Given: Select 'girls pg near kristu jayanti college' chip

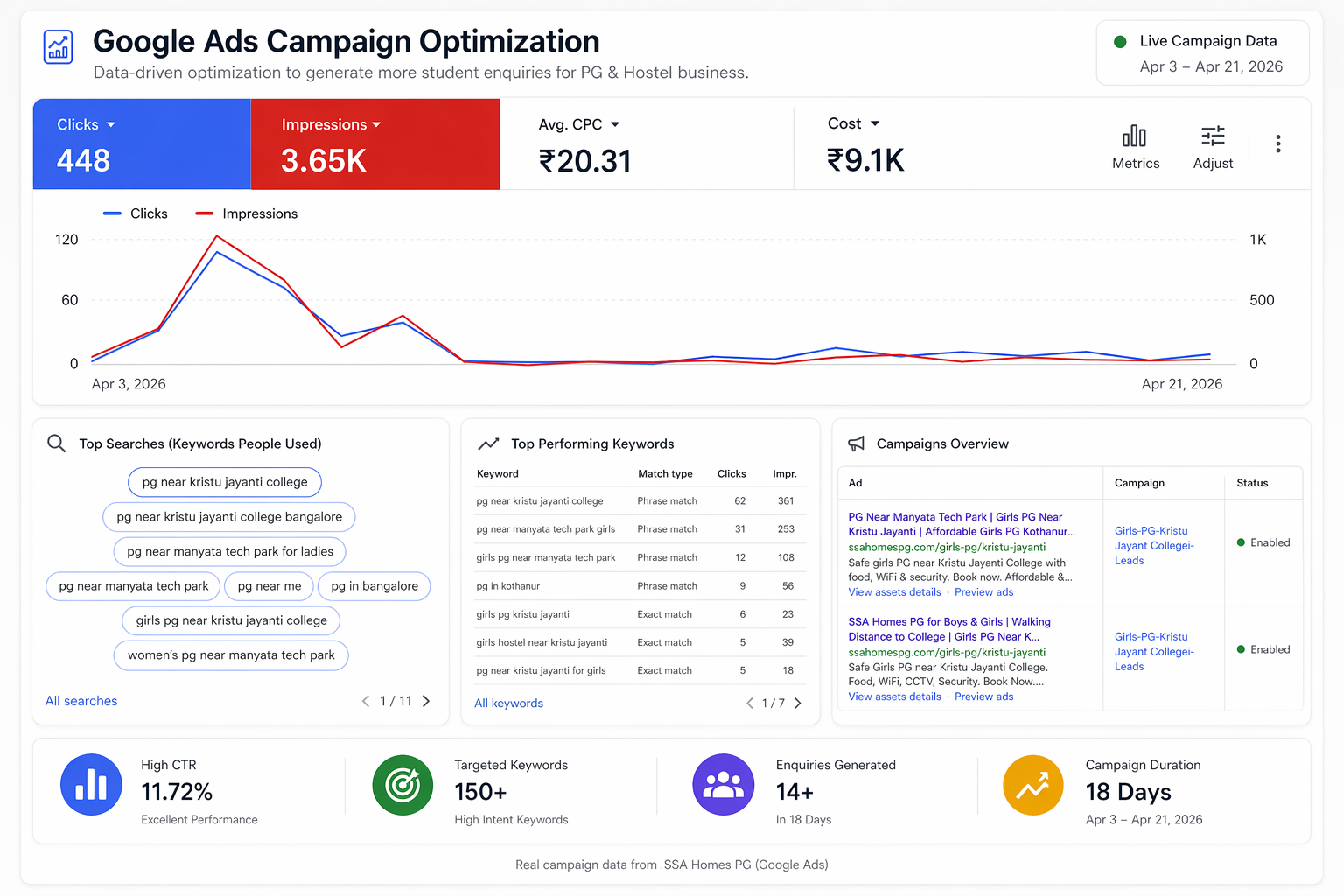Looking at the screenshot, I should click(x=232, y=620).
